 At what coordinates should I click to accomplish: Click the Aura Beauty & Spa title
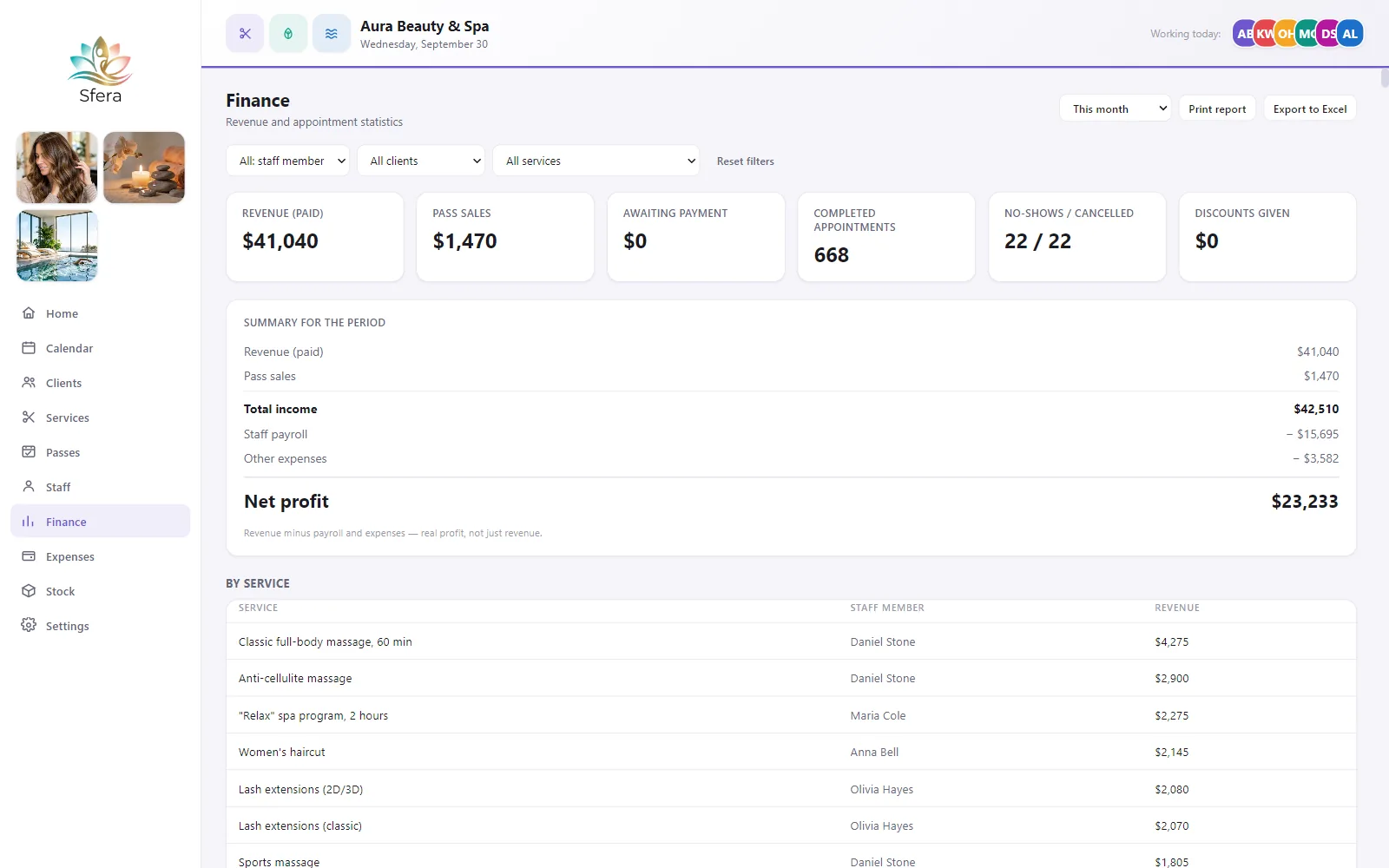[x=425, y=26]
